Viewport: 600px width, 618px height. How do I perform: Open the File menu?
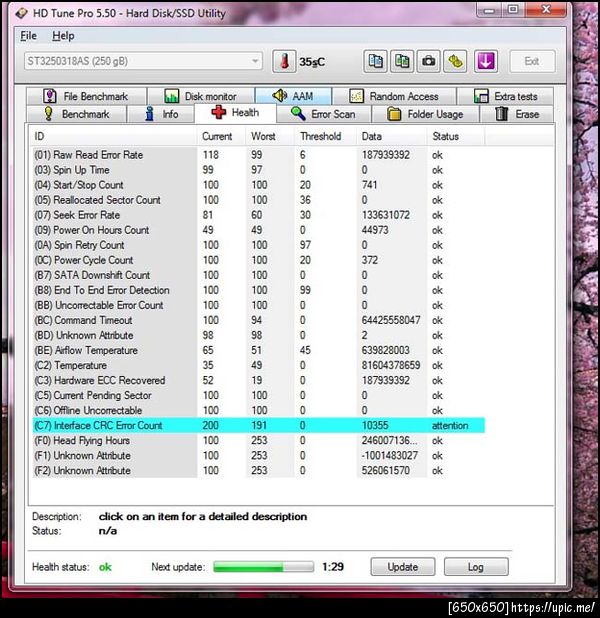[28, 36]
